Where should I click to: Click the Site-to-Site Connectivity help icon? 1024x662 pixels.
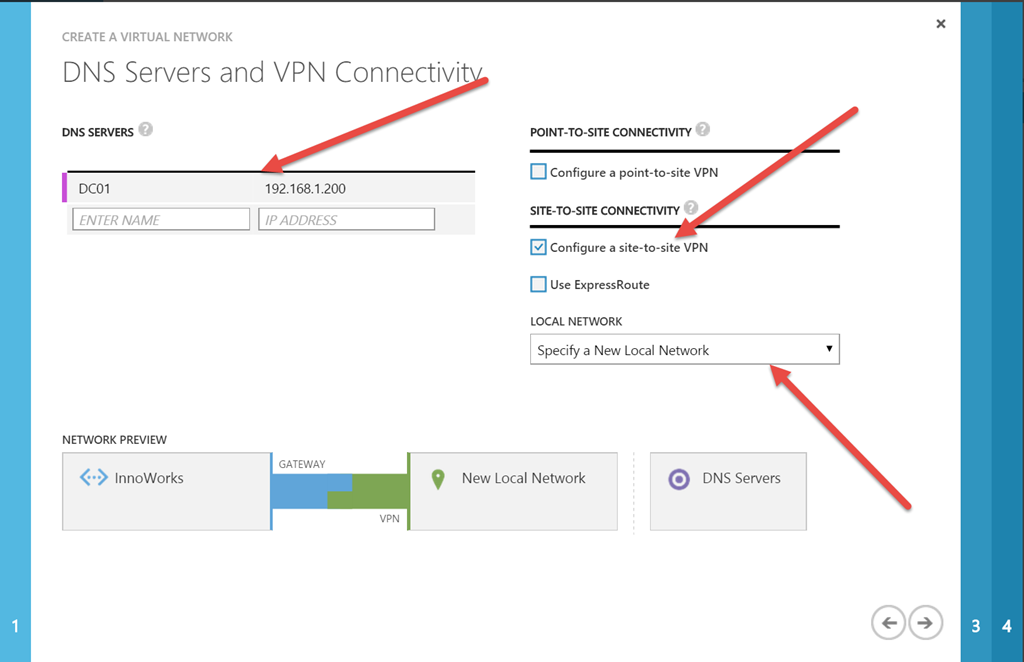(691, 208)
